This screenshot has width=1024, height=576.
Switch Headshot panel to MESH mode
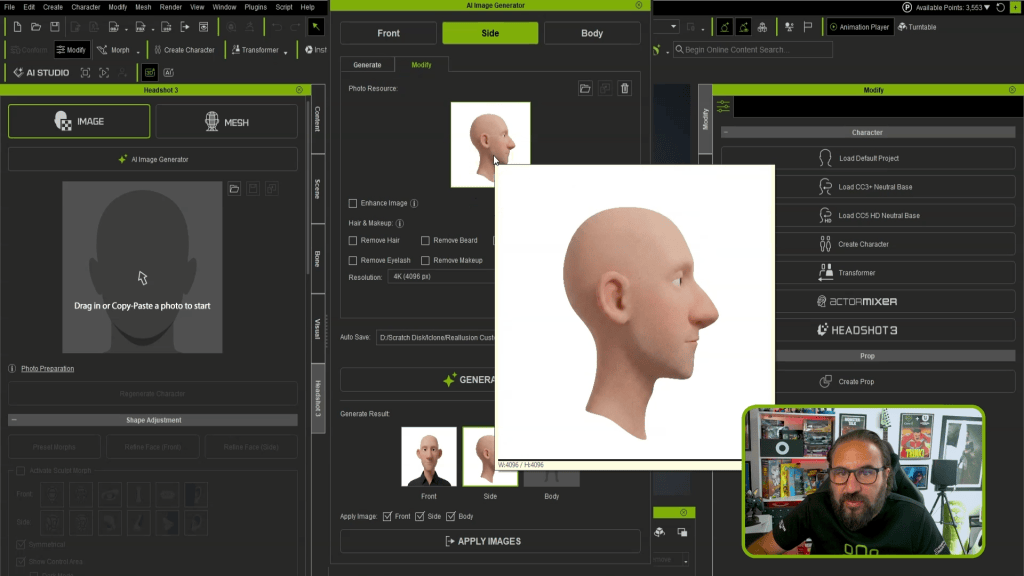(x=227, y=122)
